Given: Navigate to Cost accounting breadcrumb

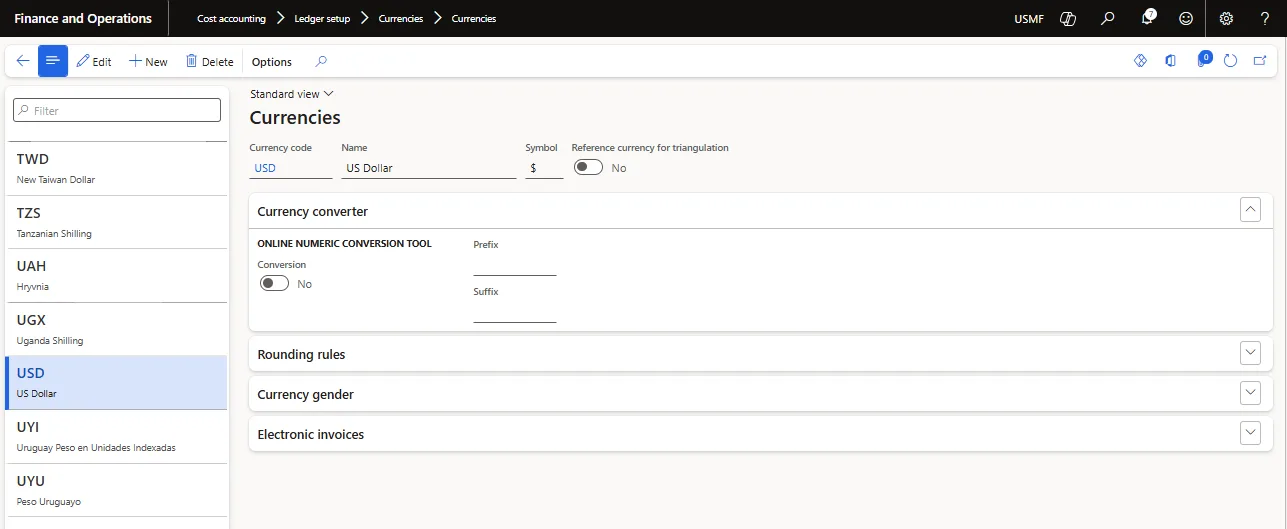Looking at the screenshot, I should pos(232,18).
